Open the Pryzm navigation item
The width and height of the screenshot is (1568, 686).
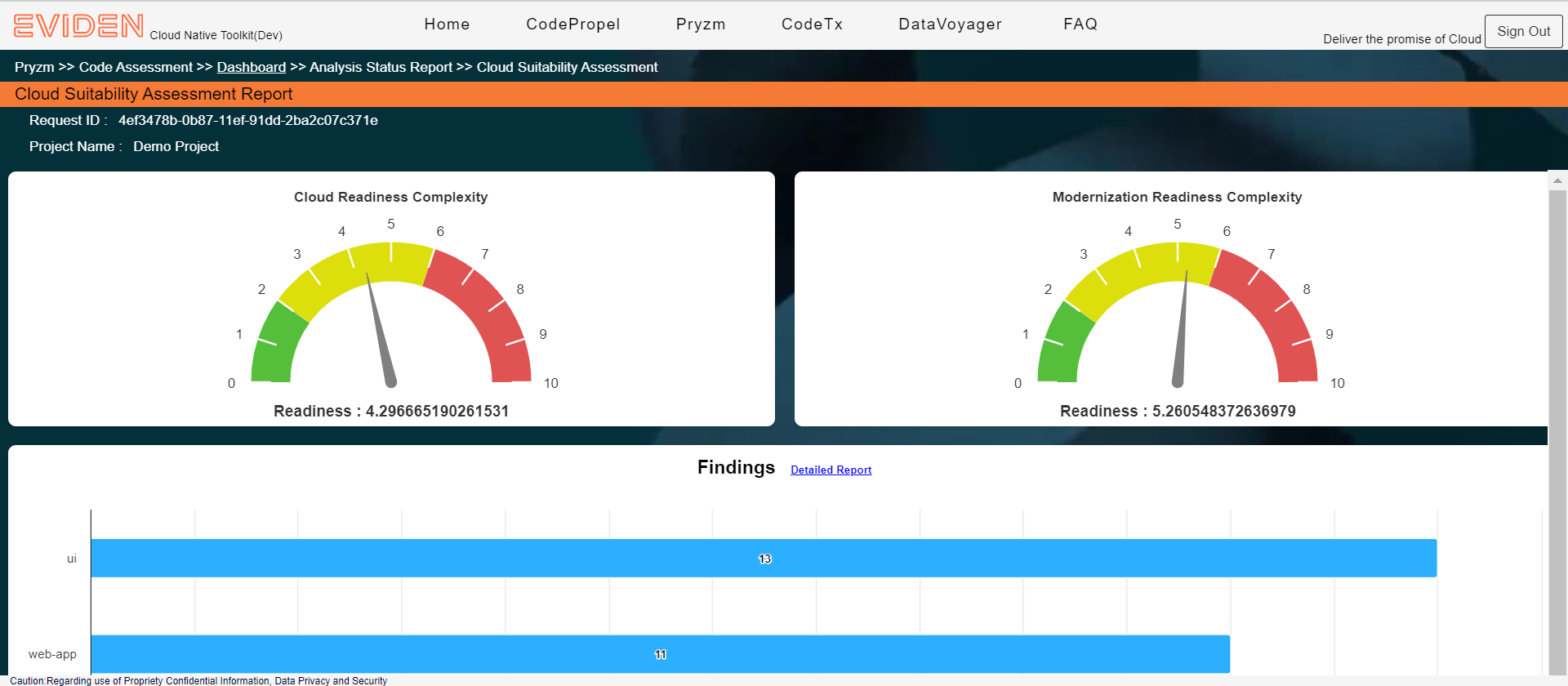tap(701, 24)
